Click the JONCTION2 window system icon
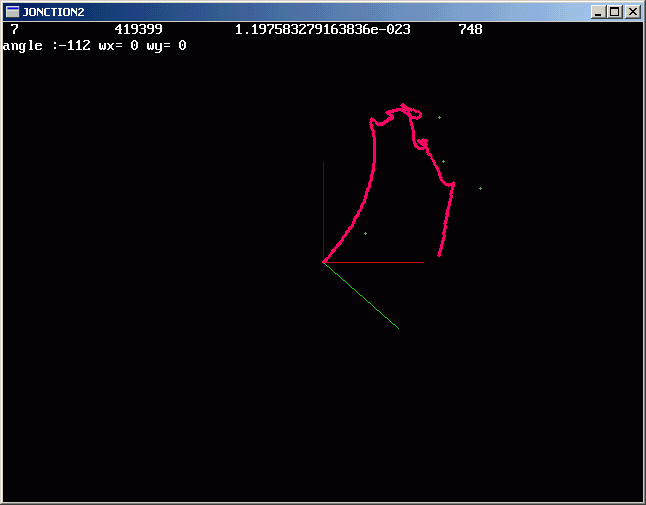This screenshot has width=646, height=505. 12,12
